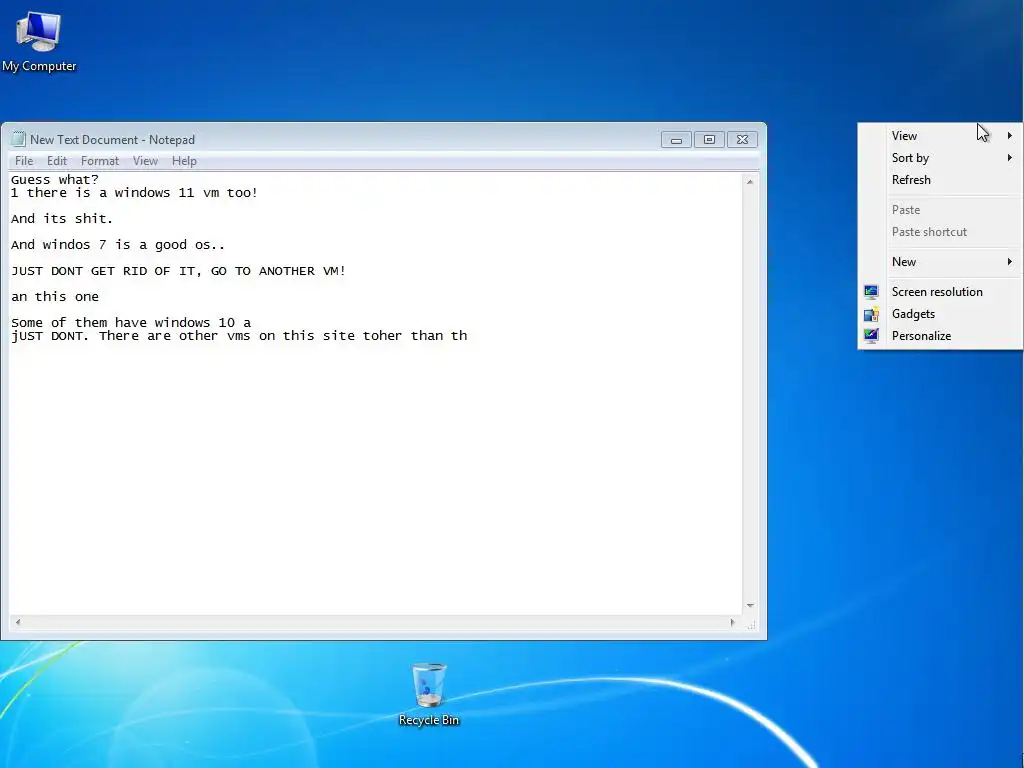Click the line about windows 11 vm
The image size is (1024, 768).
tap(135, 193)
